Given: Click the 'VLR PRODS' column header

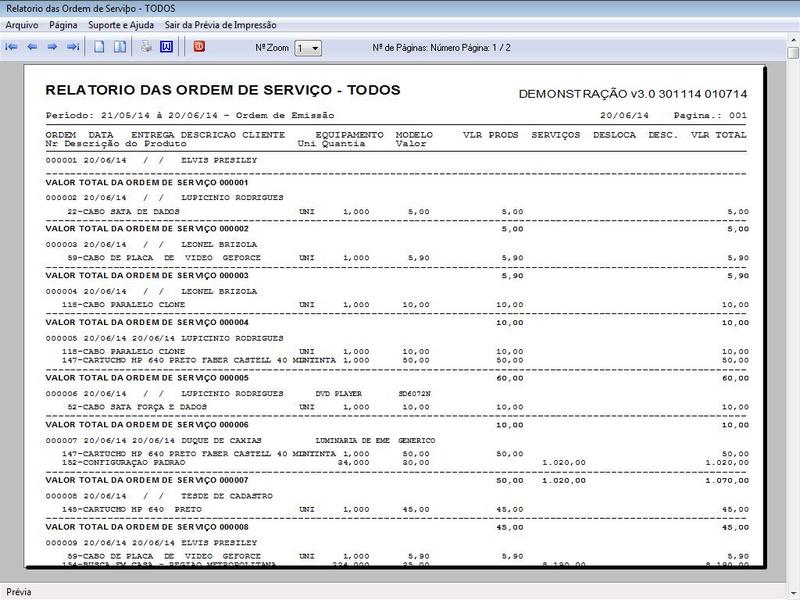Looking at the screenshot, I should tap(490, 135).
